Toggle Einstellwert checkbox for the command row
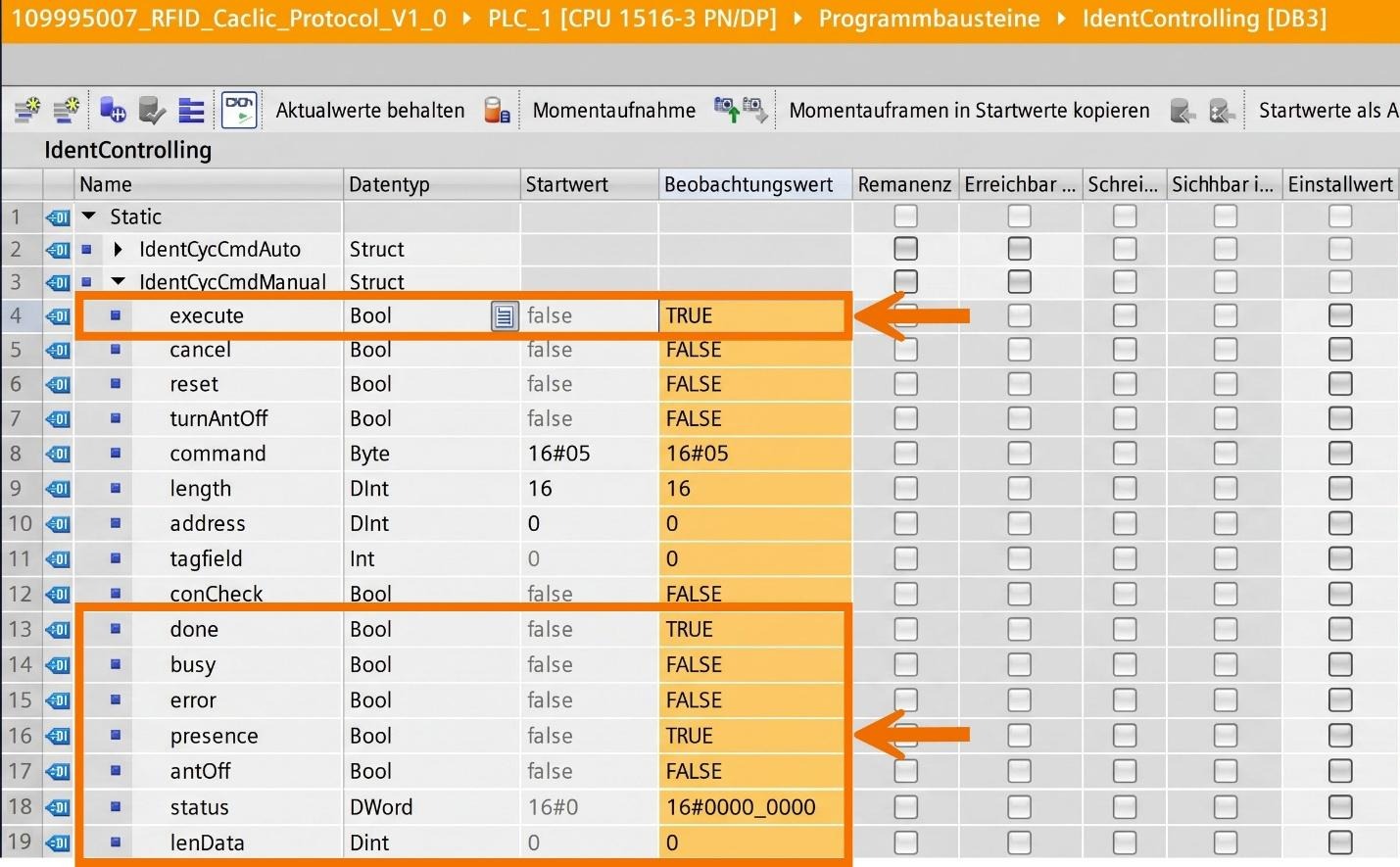 point(1339,454)
